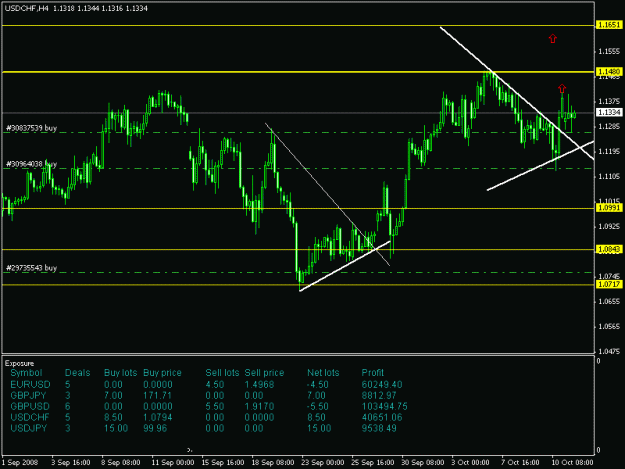Click the 1.0475 price scale label
625x469 pixels.
pyautogui.click(x=609, y=351)
